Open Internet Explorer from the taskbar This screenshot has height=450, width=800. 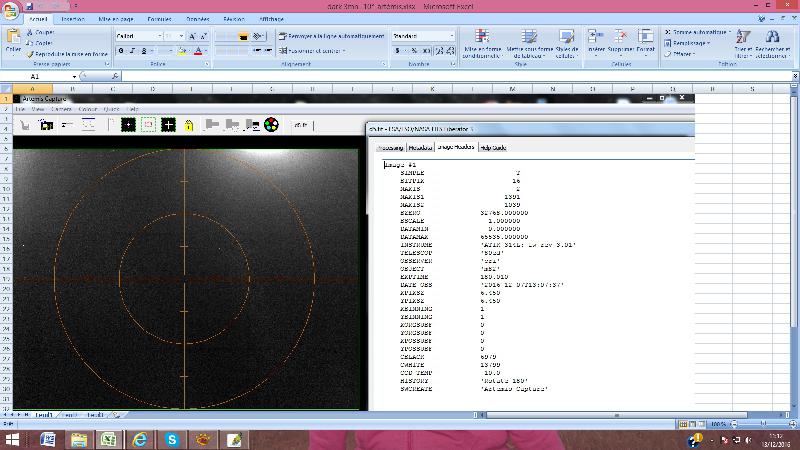(x=139, y=439)
